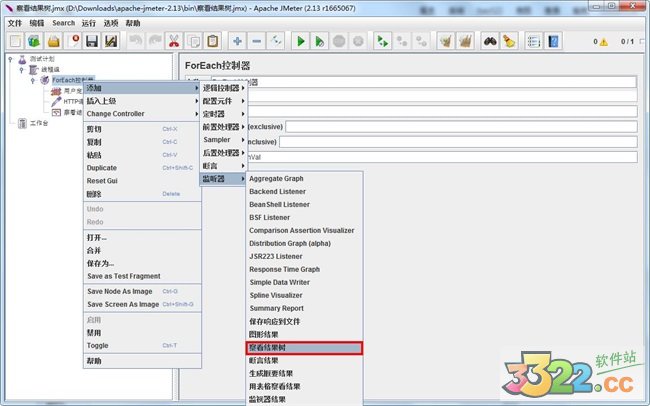Image resolution: width=650 pixels, height=406 pixels.
Task: Click the Help book toolbar icon
Action: pyautogui.click(x=553, y=41)
